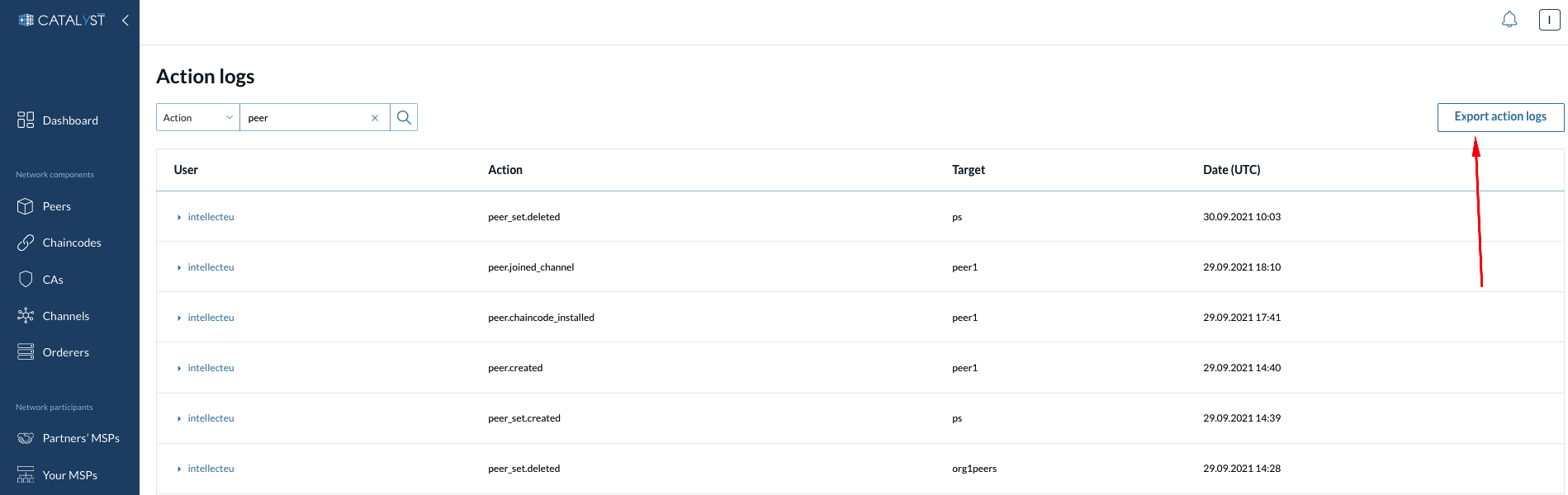Click the Catalyst logo
Image resolution: width=1568 pixels, height=495 pixels.
(62, 20)
